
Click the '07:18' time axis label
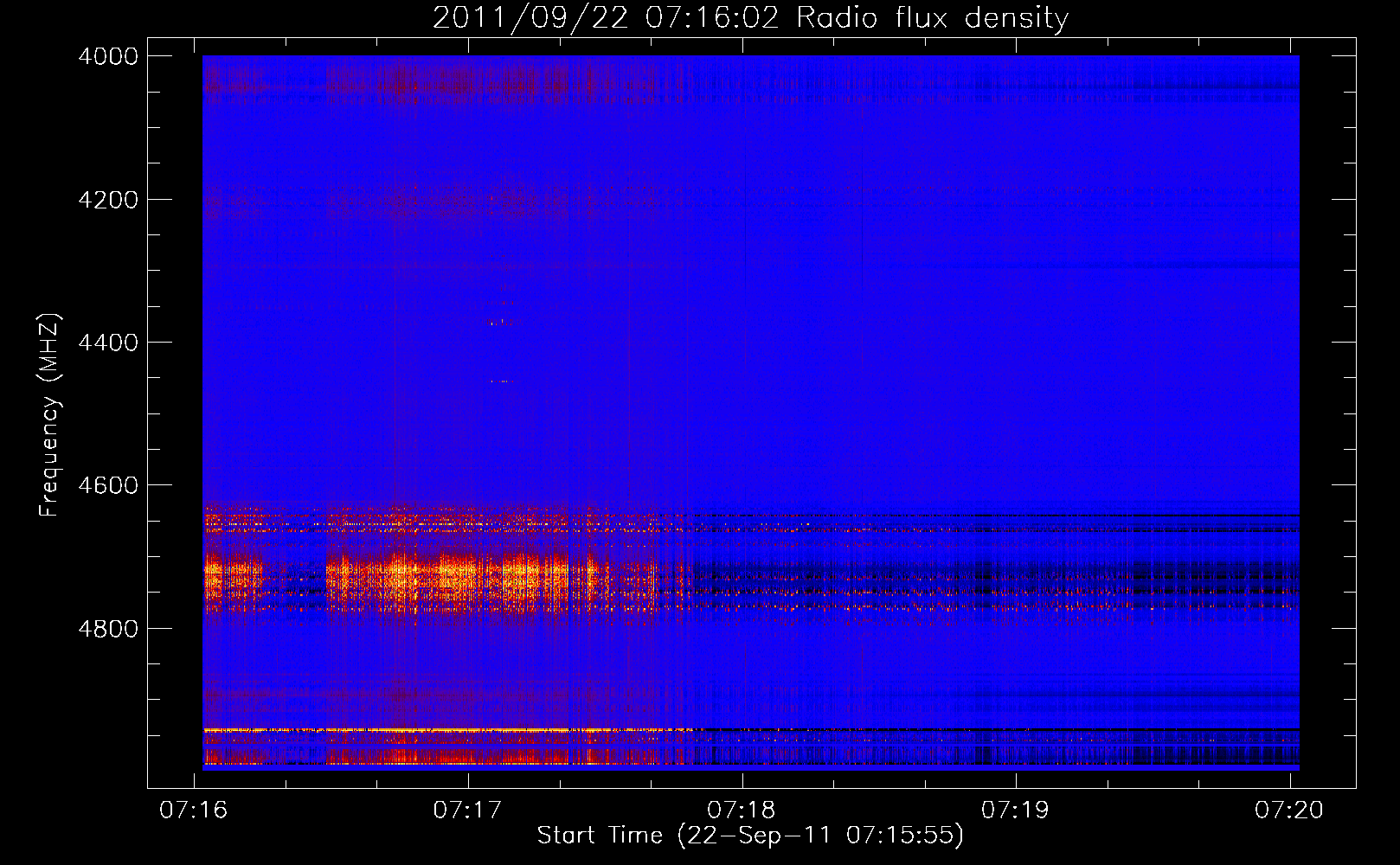coord(742,810)
